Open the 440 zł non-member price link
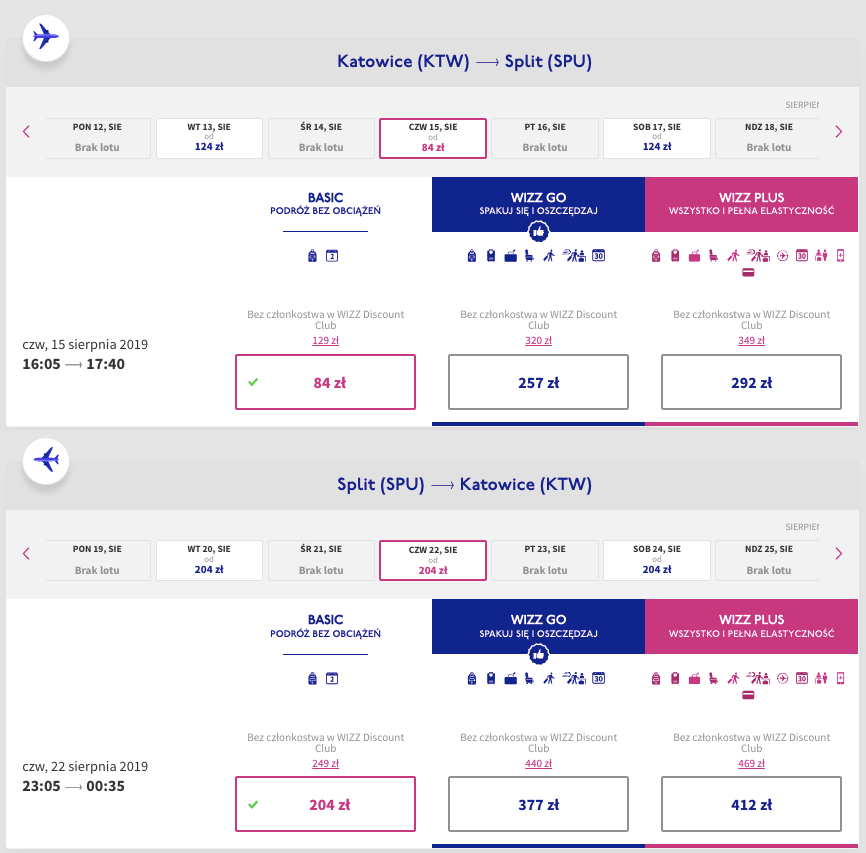 pyautogui.click(x=538, y=763)
